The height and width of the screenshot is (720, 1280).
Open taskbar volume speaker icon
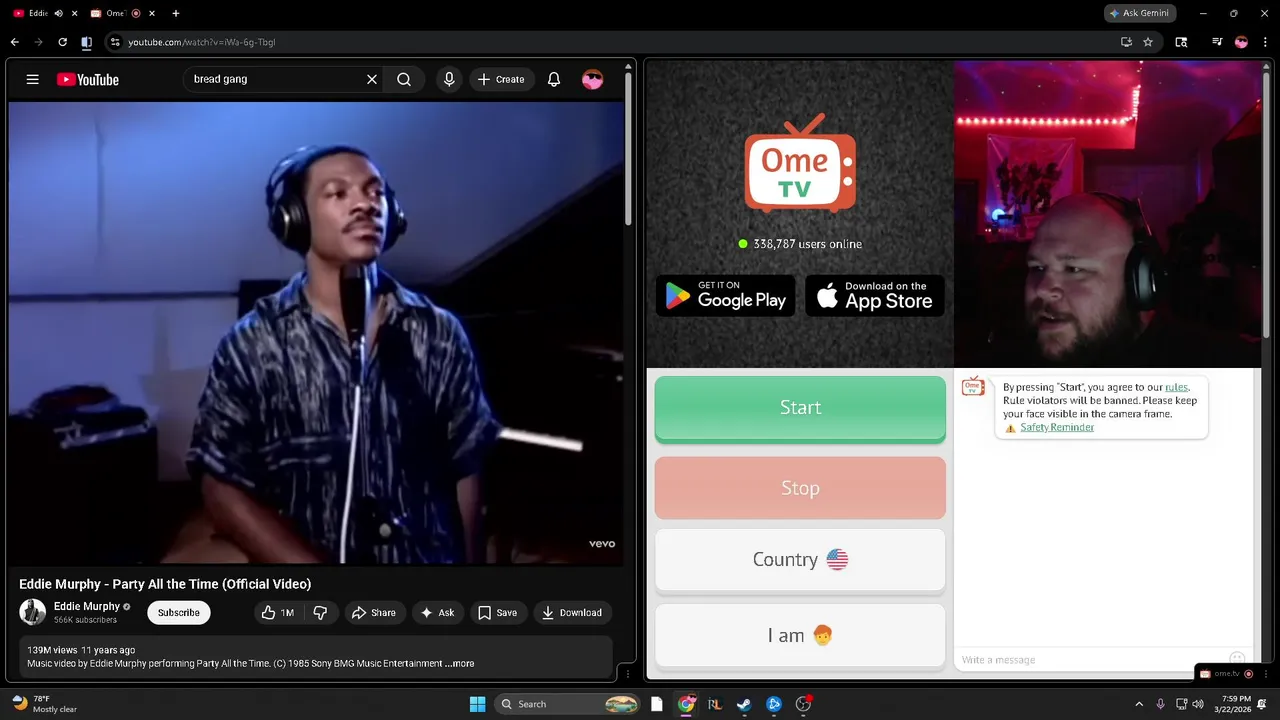tap(1198, 704)
